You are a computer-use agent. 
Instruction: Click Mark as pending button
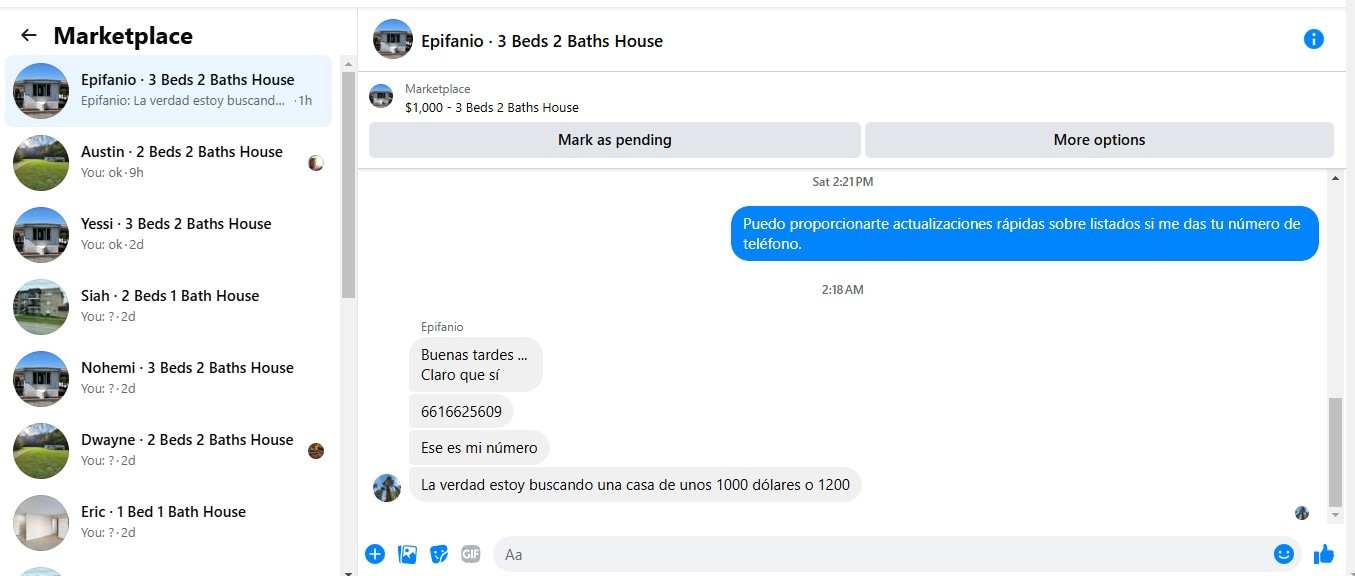(614, 140)
